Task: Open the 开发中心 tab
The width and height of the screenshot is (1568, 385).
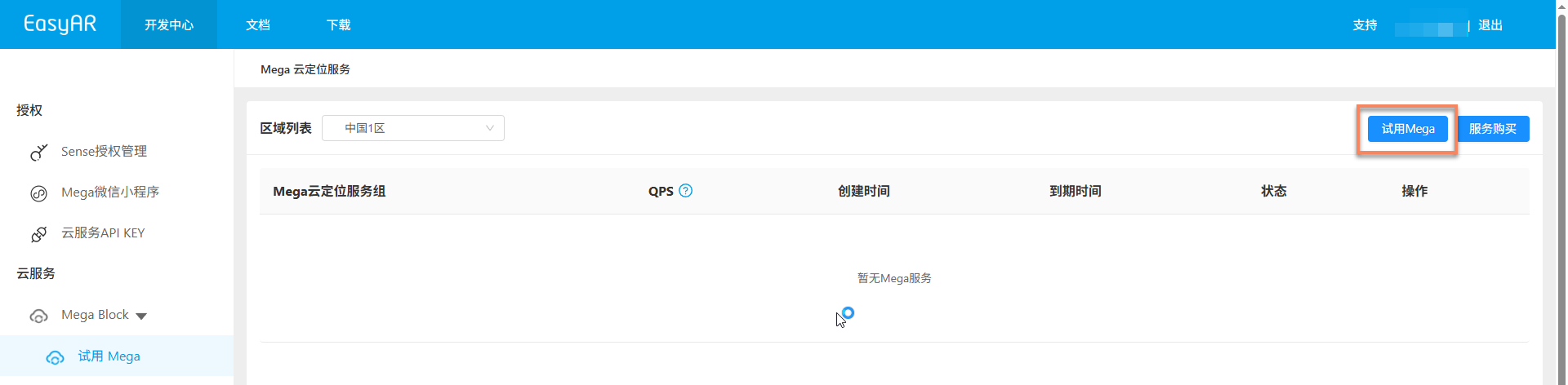Action: [169, 24]
